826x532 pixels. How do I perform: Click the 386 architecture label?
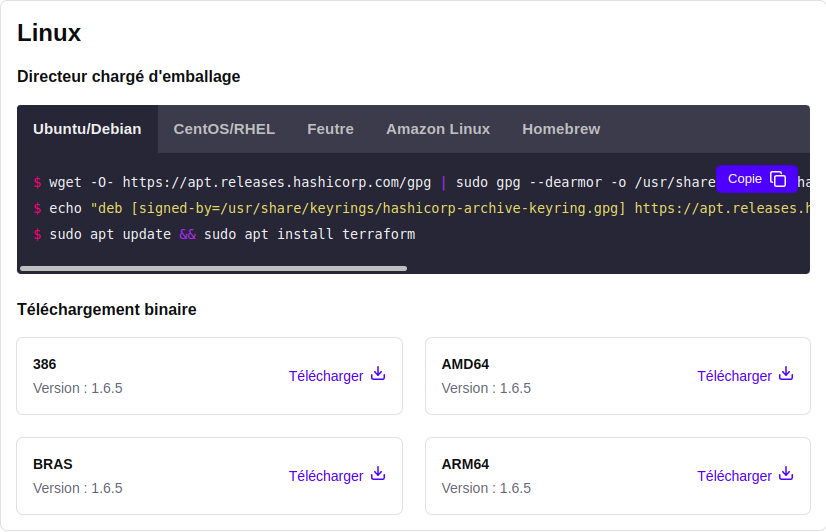tap(44, 364)
